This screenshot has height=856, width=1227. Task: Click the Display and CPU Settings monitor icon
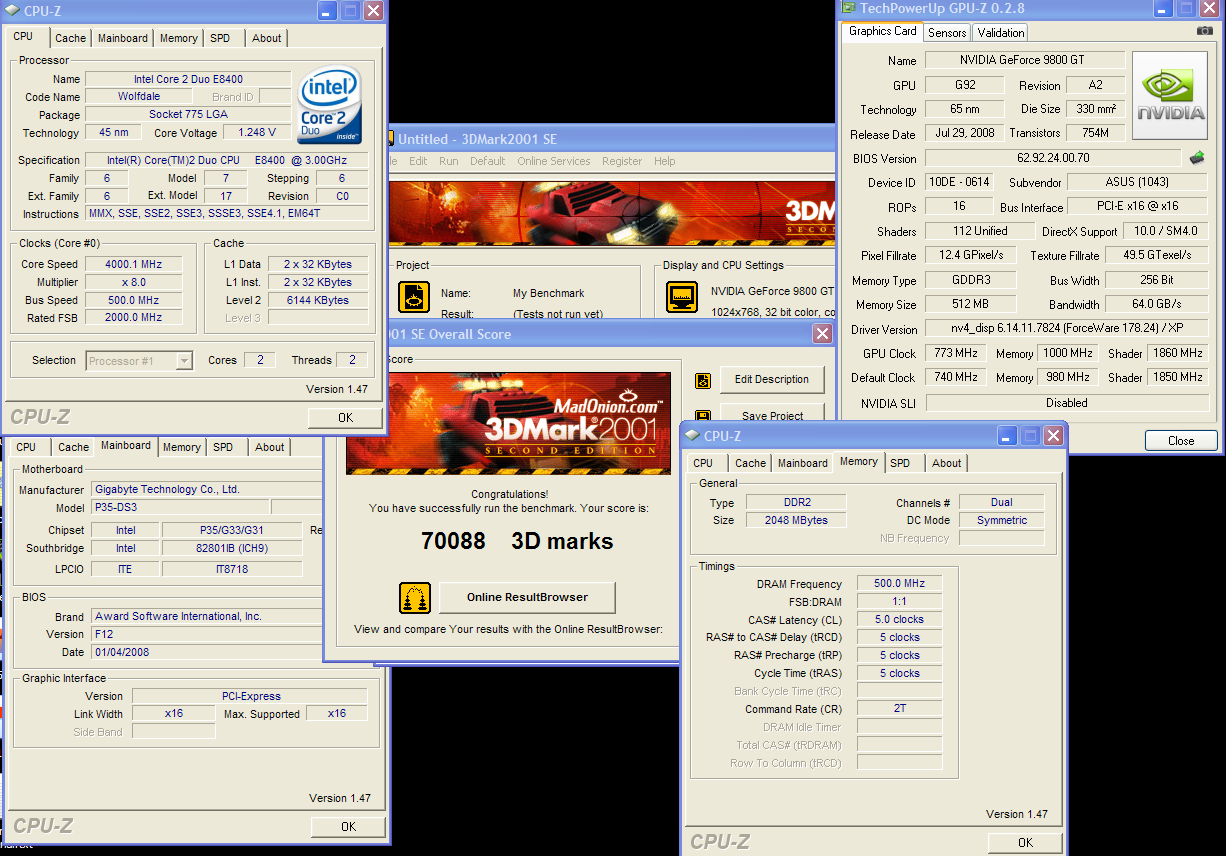coord(683,297)
